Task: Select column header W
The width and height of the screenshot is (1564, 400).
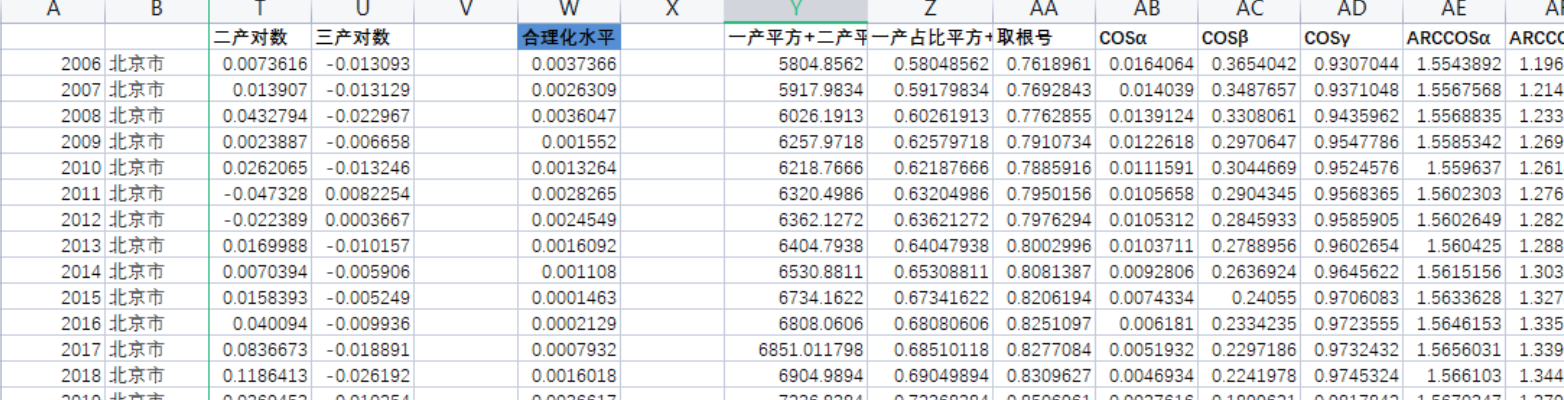Action: pos(570,11)
